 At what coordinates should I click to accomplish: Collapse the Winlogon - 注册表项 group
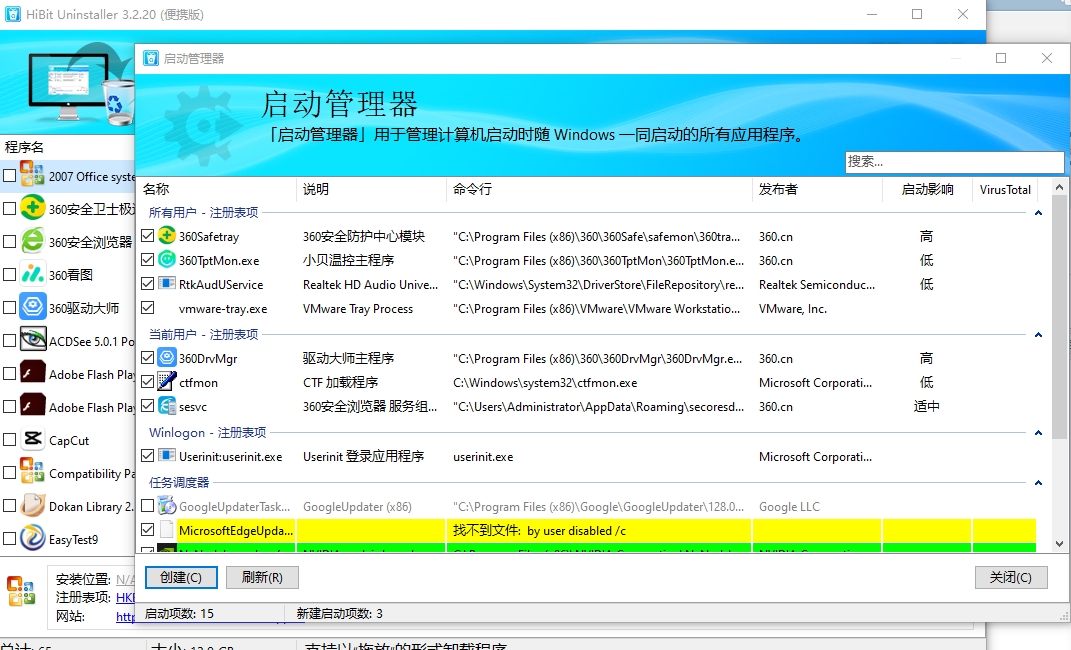click(x=1038, y=433)
